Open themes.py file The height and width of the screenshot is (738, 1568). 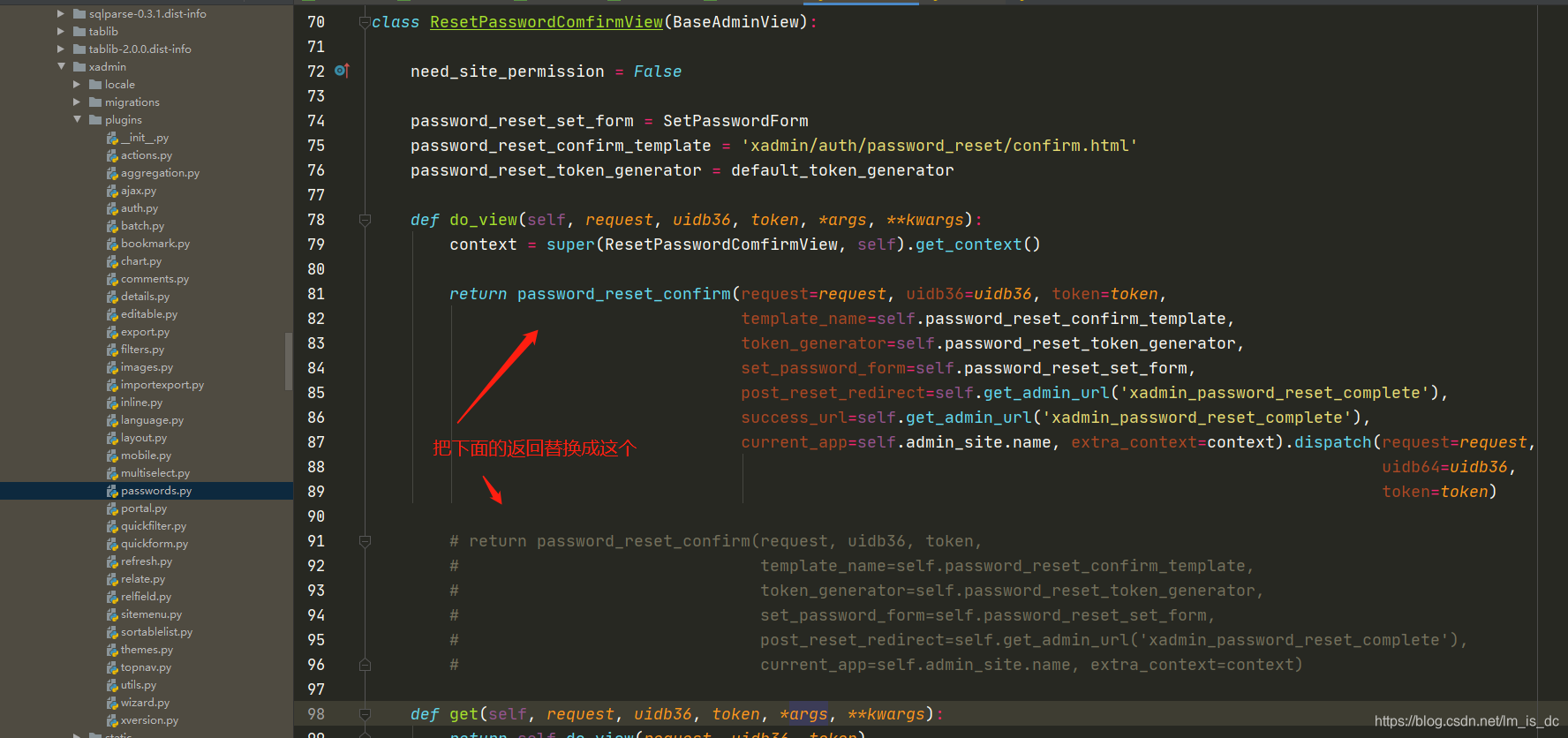coord(147,650)
